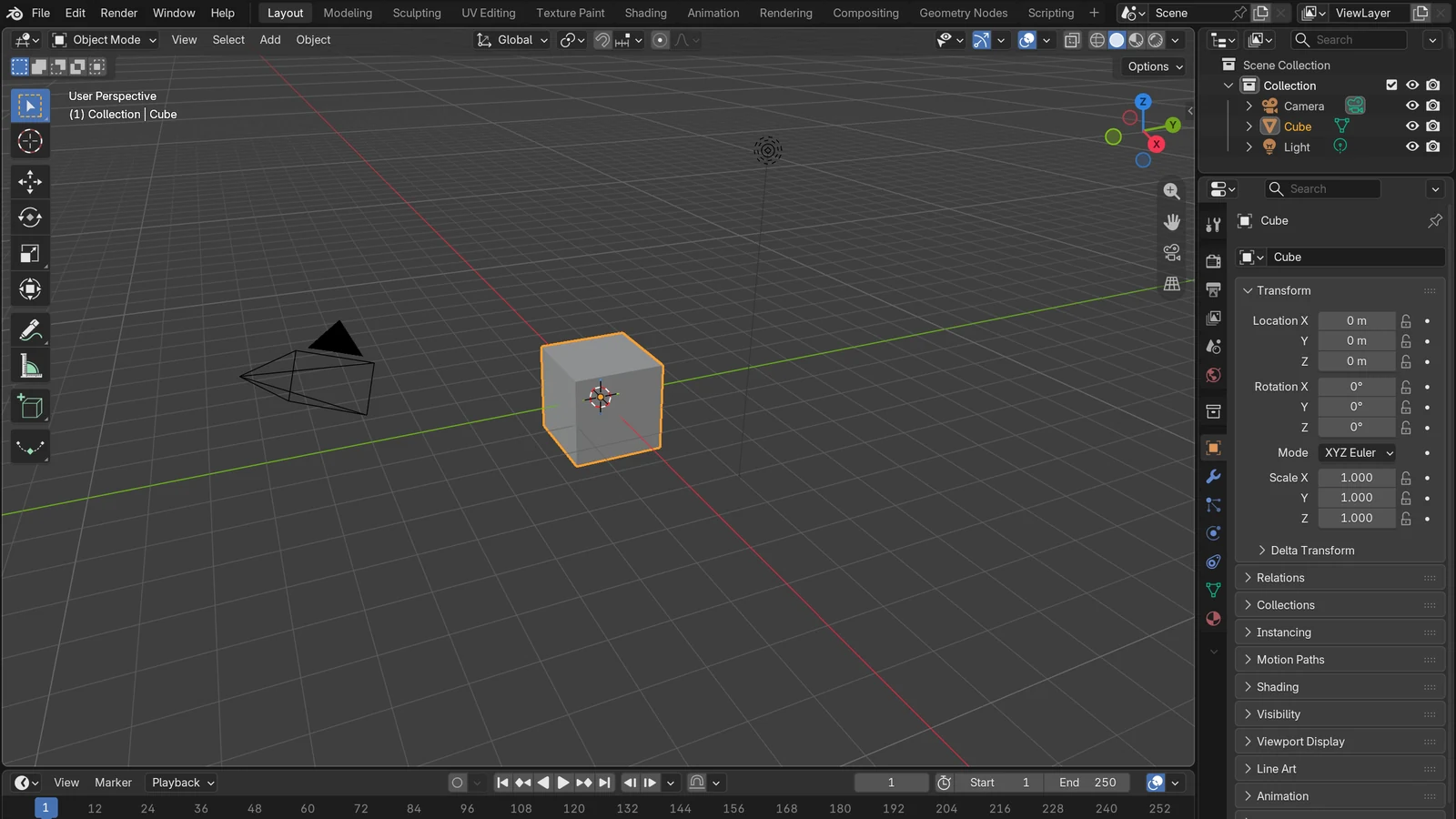Open the Modifiers wrench tab
Screen dimensions: 1456x819
coord(1213,476)
